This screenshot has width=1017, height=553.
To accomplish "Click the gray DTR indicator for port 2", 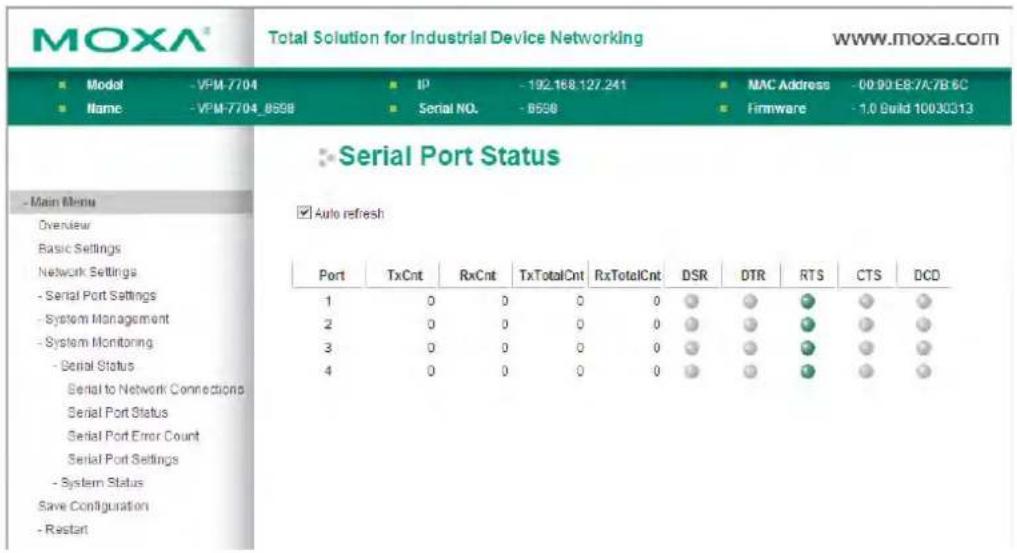I will [x=750, y=324].
